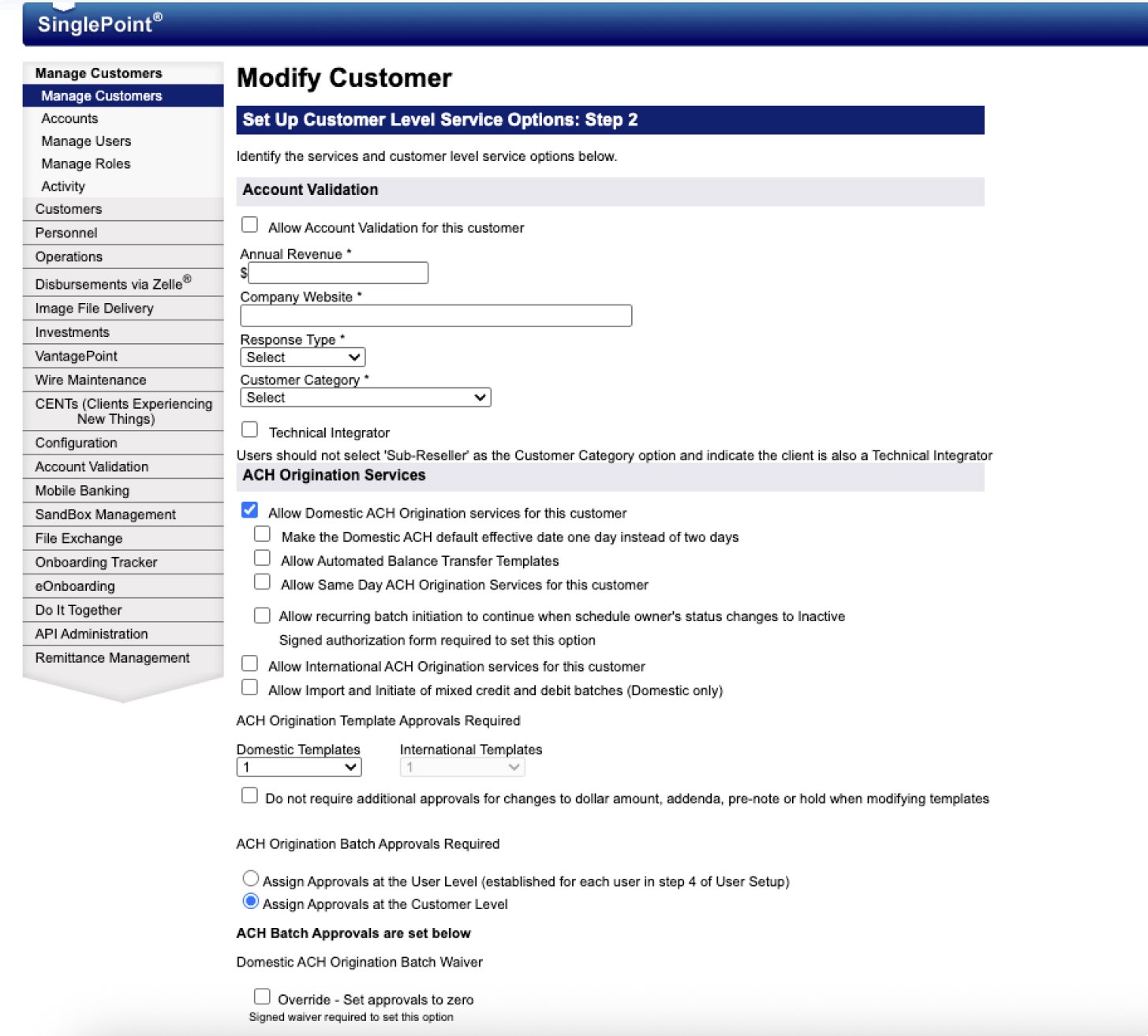Check Make Domestic ACH default effective date one day

point(263,534)
